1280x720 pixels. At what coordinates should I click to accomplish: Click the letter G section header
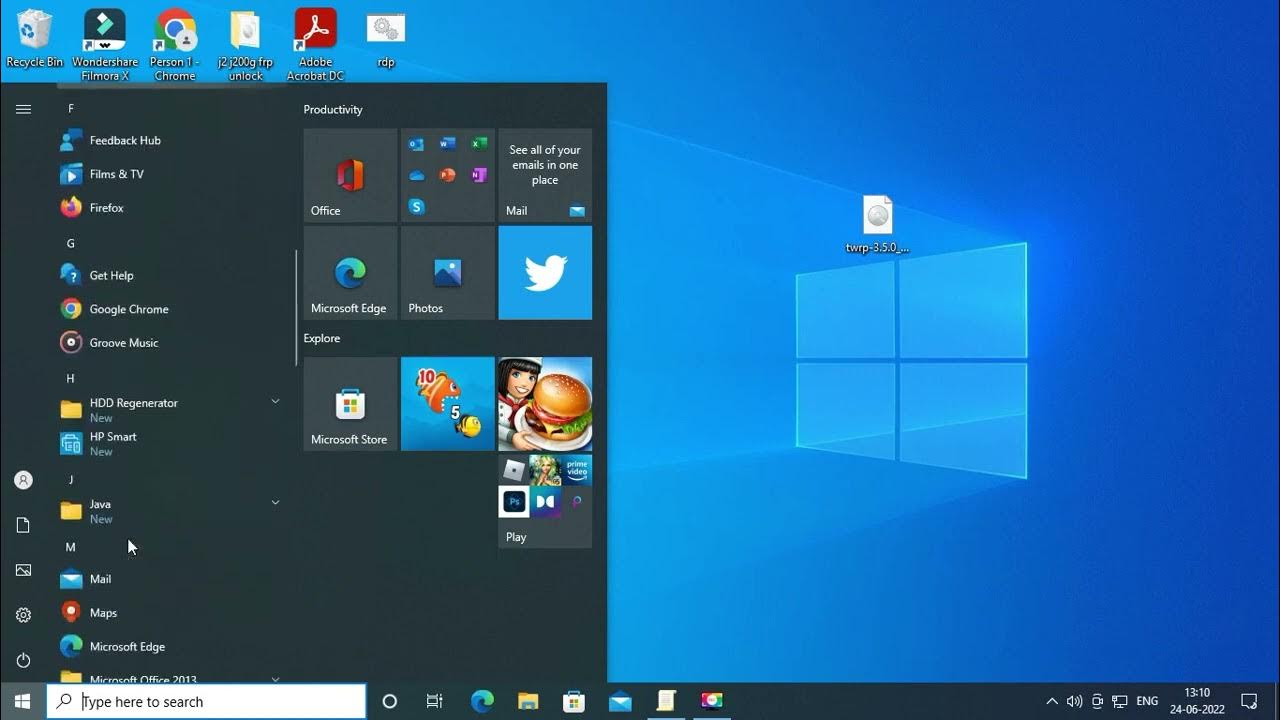point(70,243)
